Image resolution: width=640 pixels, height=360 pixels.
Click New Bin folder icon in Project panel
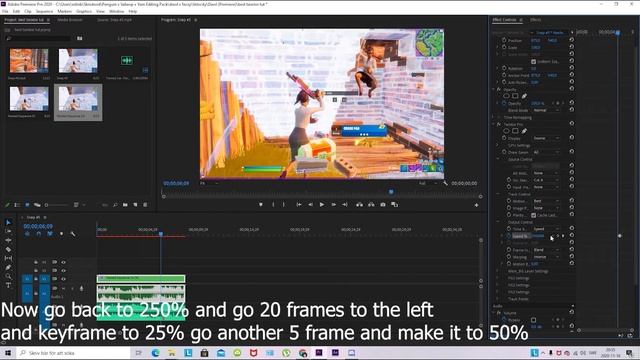pos(125,205)
